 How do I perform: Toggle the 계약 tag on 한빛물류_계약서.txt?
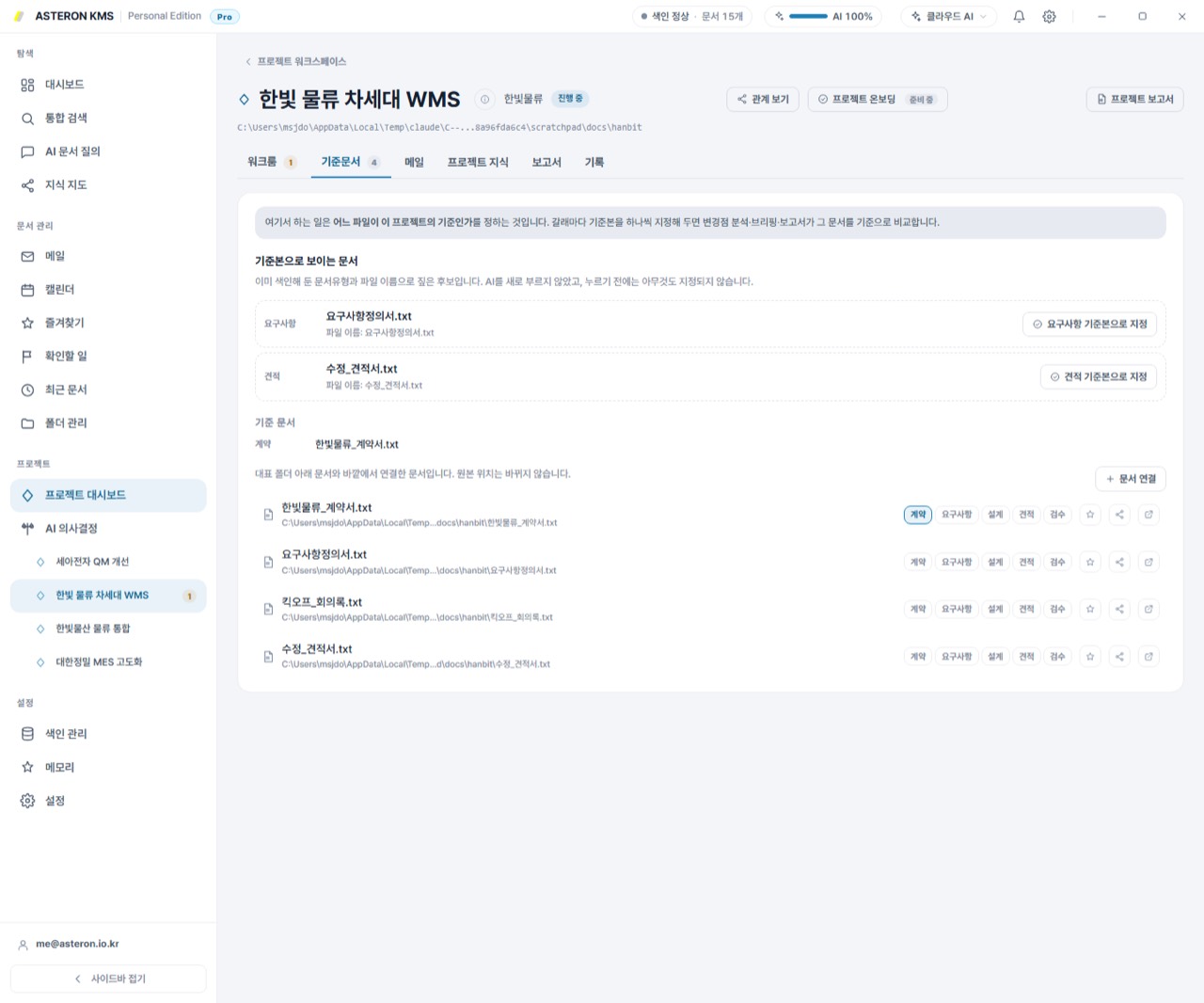[918, 515]
